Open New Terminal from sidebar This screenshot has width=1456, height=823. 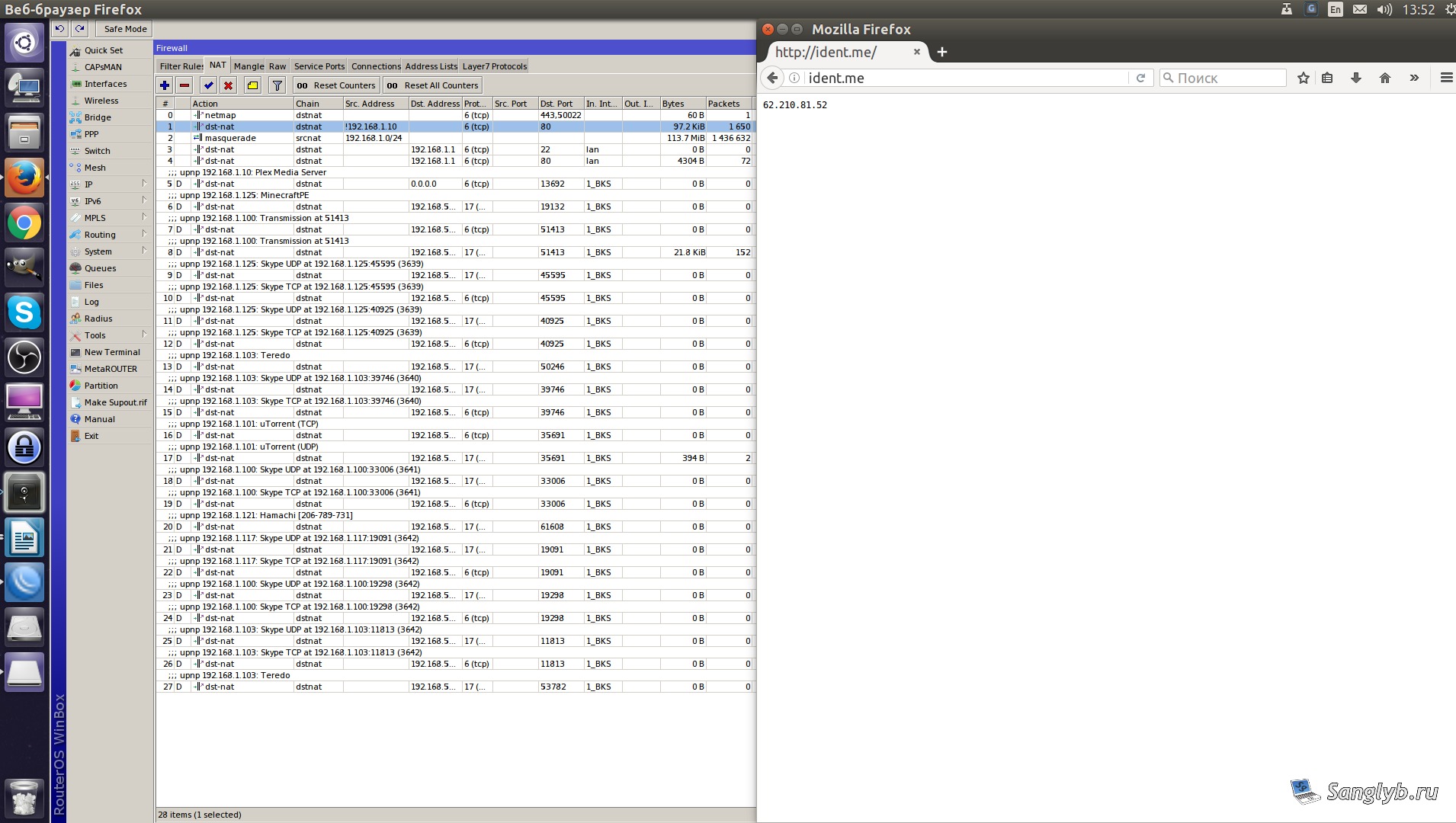111,352
